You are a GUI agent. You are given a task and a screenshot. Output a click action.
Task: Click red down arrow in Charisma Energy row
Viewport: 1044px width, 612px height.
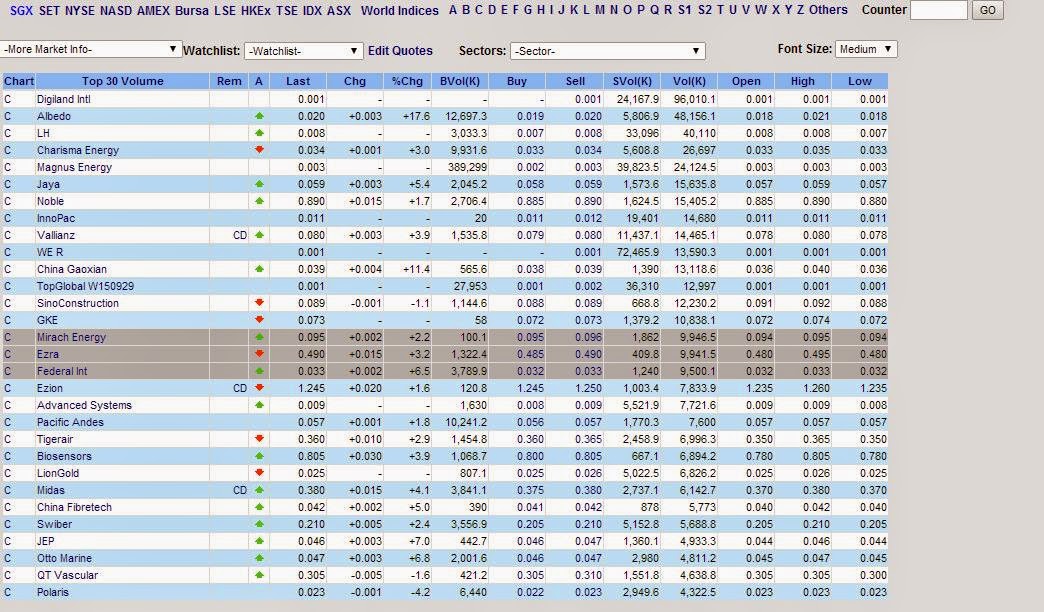point(260,150)
